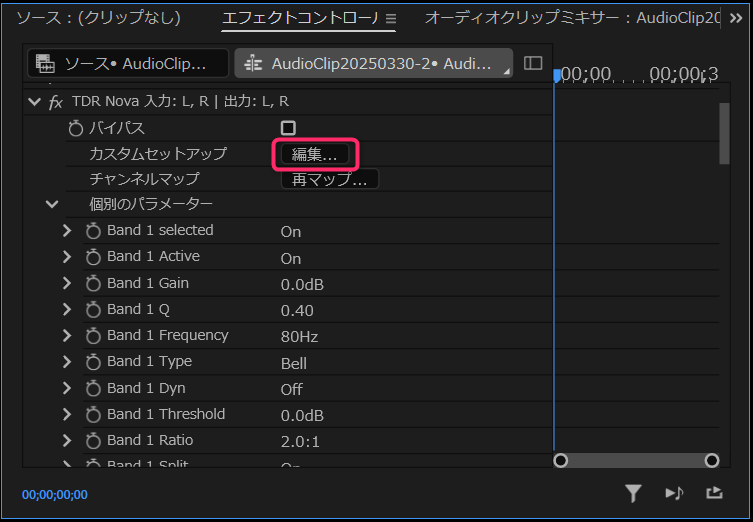Click the stopwatch icon for Band 1 Gain
Viewport: 753px width, 522px height.
[x=94, y=284]
